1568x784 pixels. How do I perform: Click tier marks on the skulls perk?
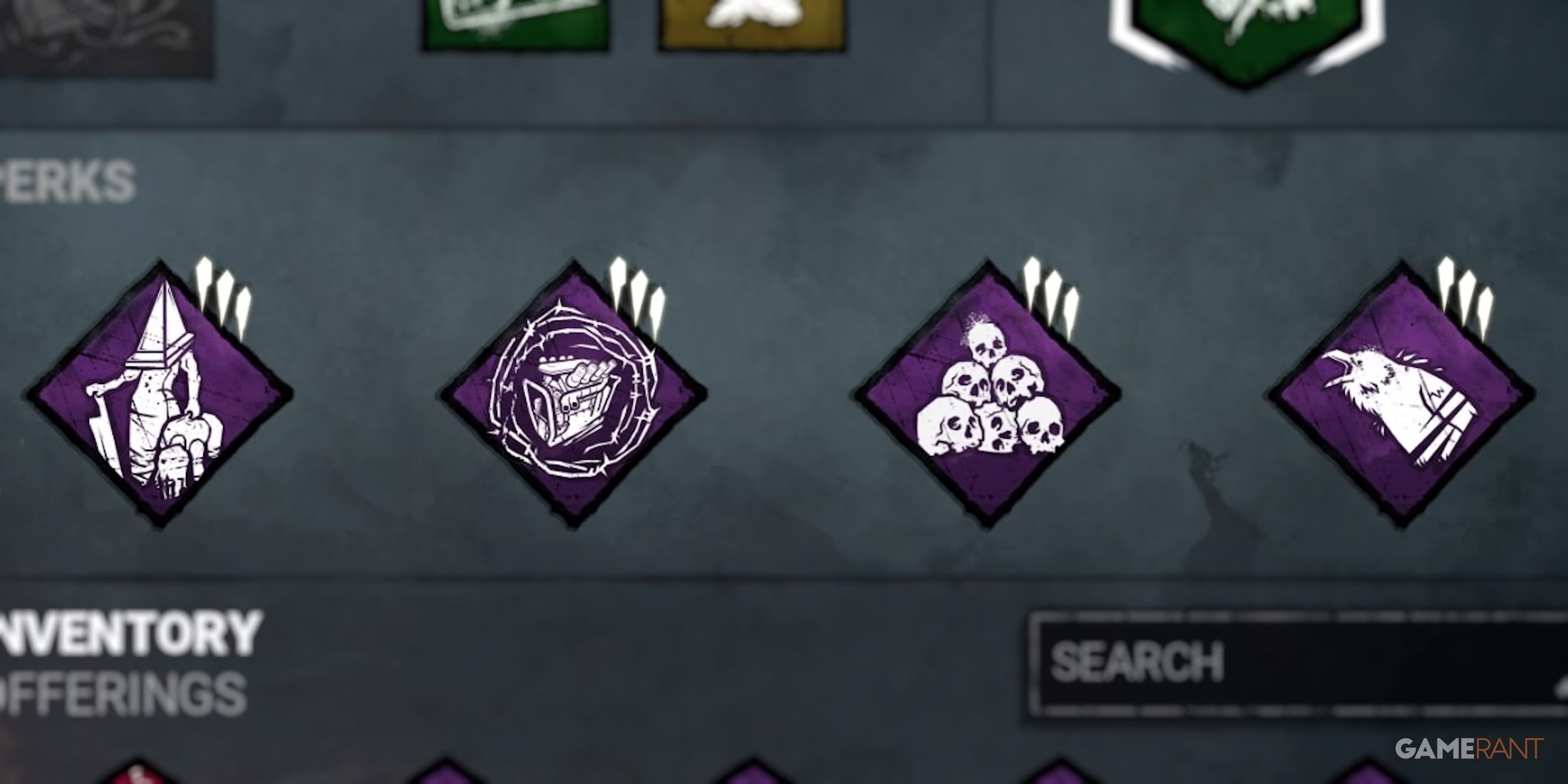click(1051, 299)
